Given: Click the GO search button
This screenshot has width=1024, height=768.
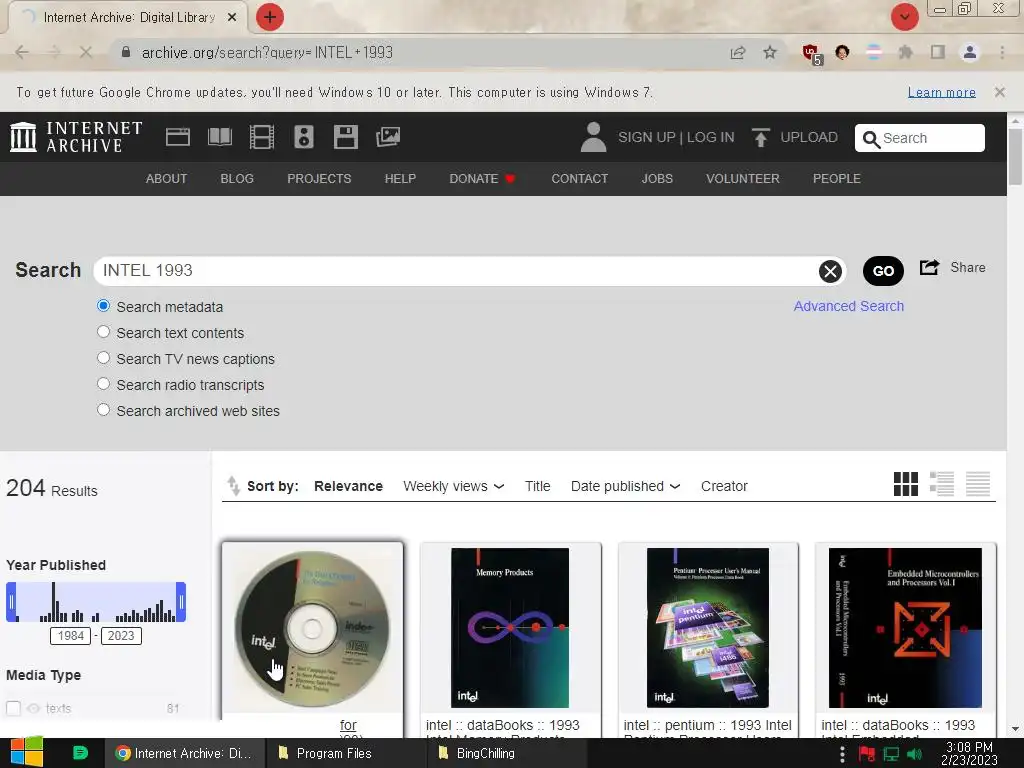Looking at the screenshot, I should point(883,271).
